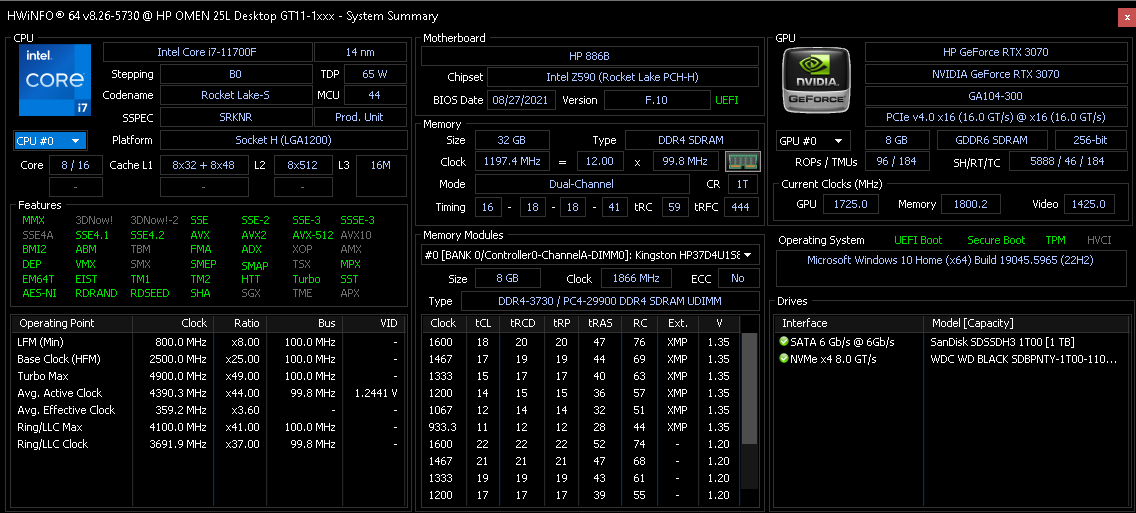The height and width of the screenshot is (513, 1136).
Task: Click the AES-NI feature label
Action: tap(39, 293)
